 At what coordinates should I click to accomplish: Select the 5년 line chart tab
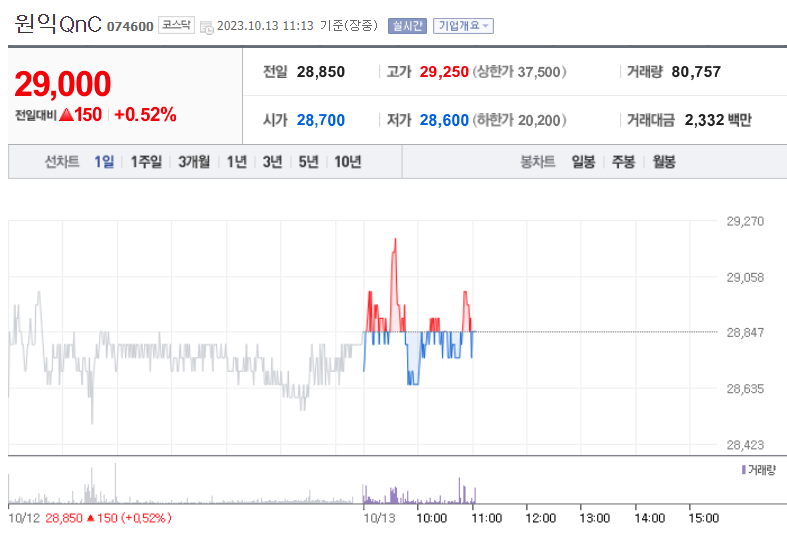click(x=308, y=162)
